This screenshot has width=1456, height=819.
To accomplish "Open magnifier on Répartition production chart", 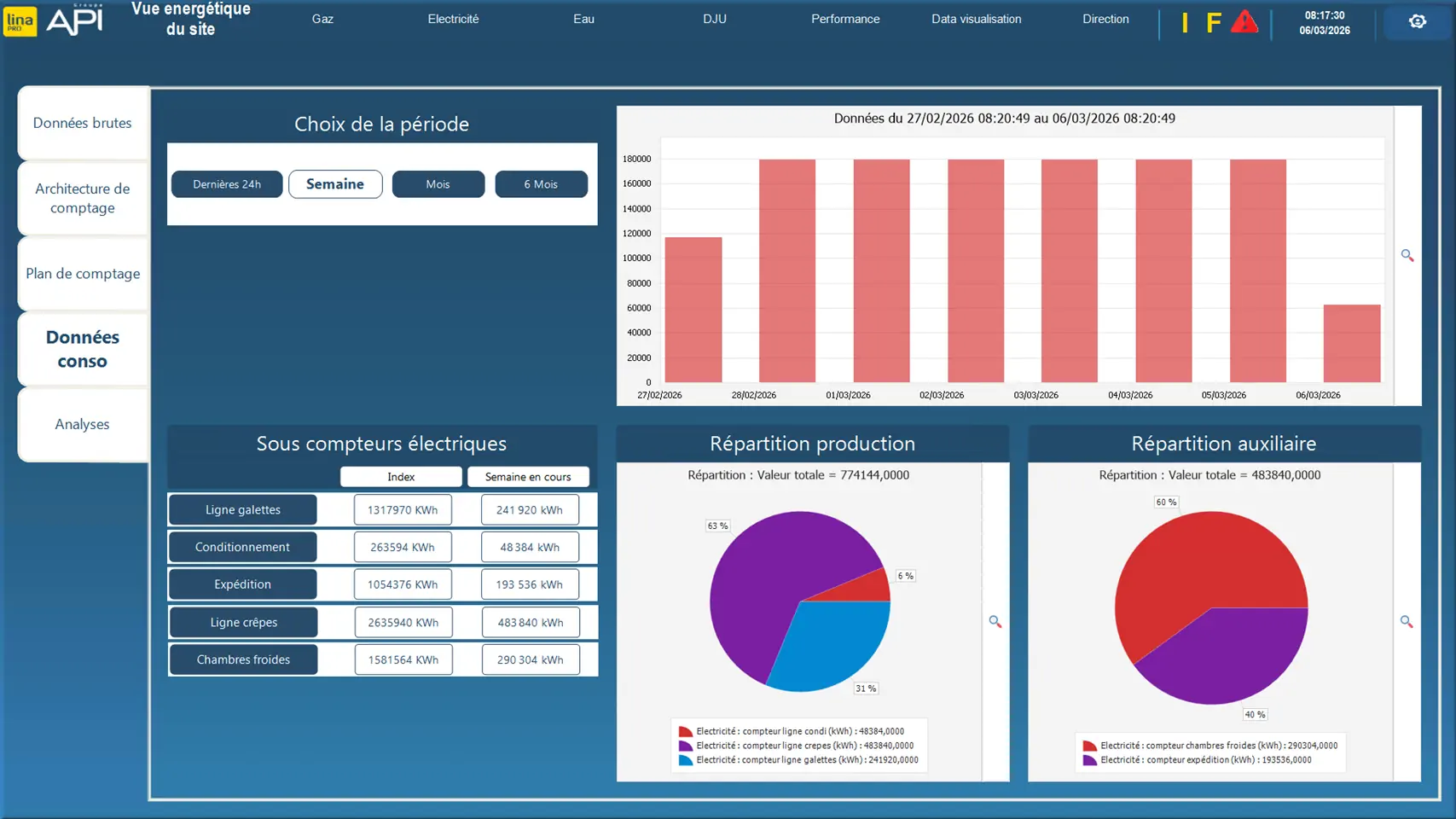I will pos(995,622).
